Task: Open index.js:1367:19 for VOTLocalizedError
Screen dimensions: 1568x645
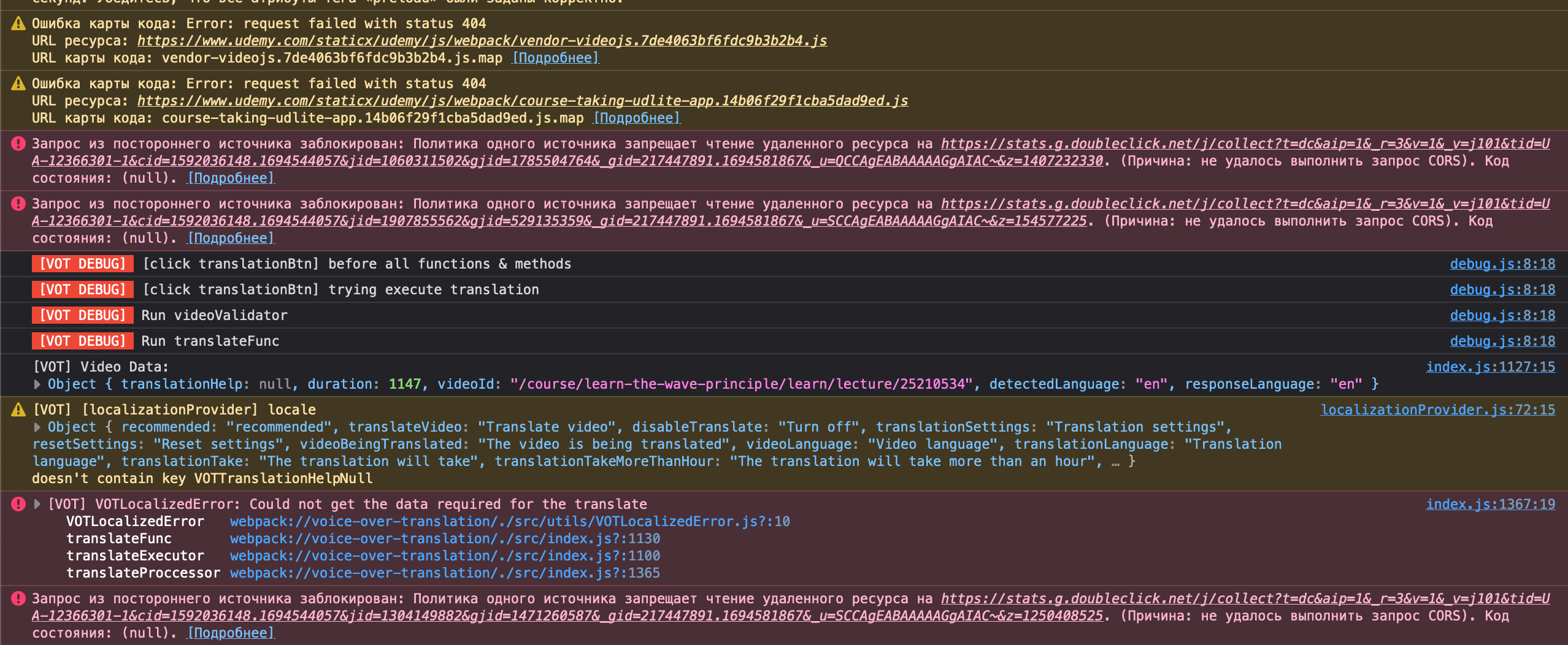Action: click(1489, 503)
